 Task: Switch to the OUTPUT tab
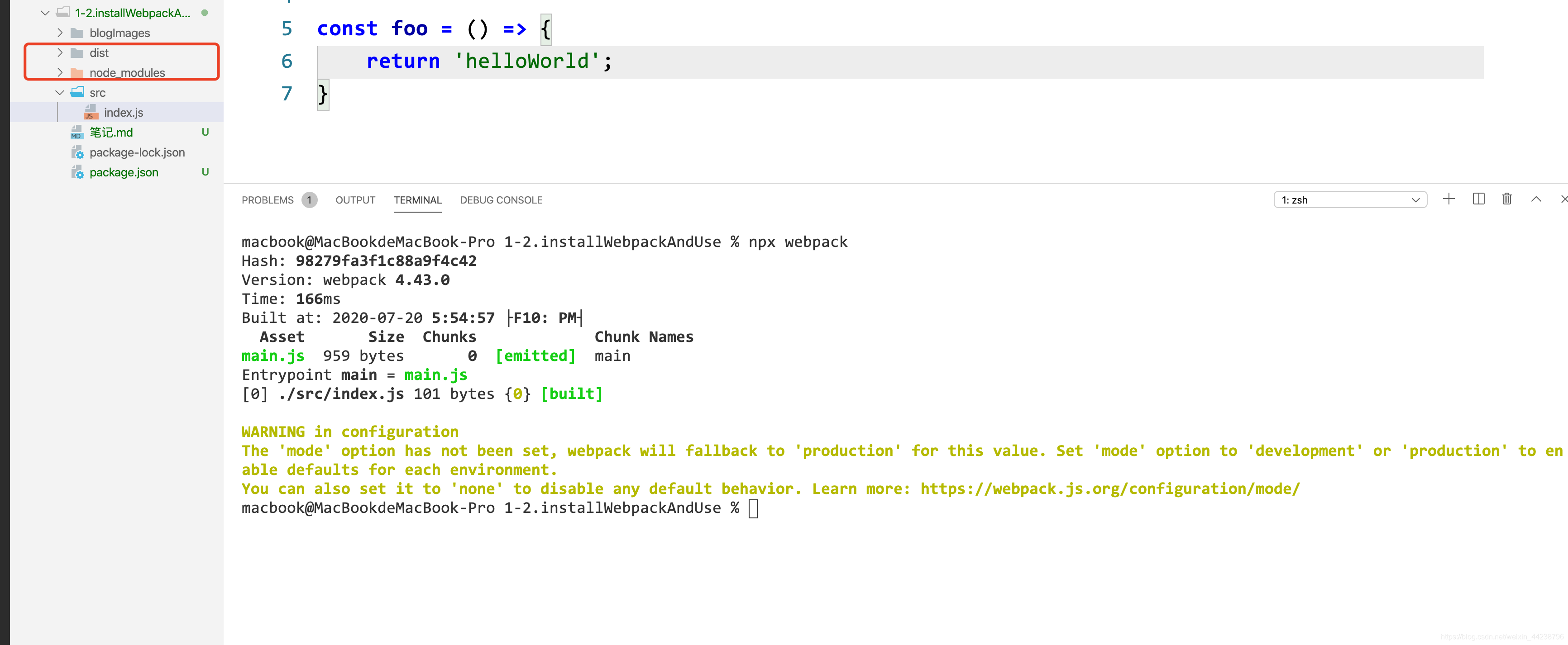[x=355, y=200]
